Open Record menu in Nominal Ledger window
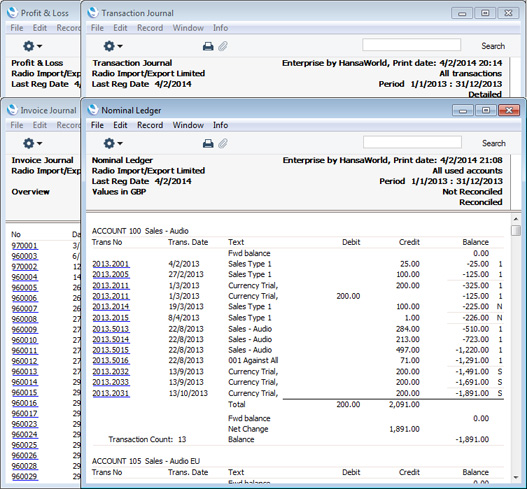This screenshot has height=489, width=527. [150, 125]
